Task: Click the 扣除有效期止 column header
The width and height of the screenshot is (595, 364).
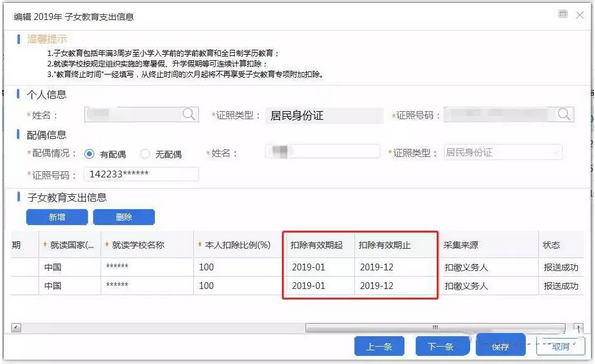Action: pyautogui.click(x=396, y=245)
